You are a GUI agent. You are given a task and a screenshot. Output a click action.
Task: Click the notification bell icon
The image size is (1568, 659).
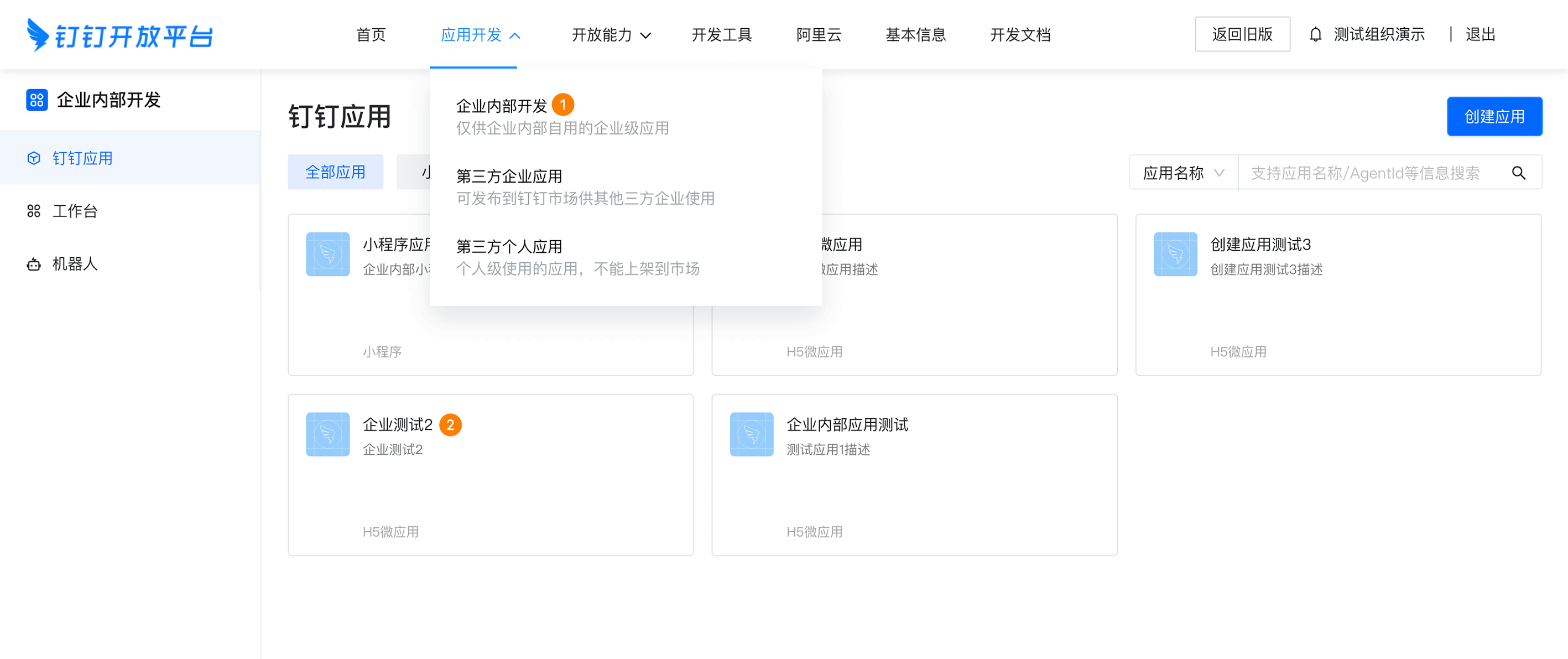point(1315,35)
